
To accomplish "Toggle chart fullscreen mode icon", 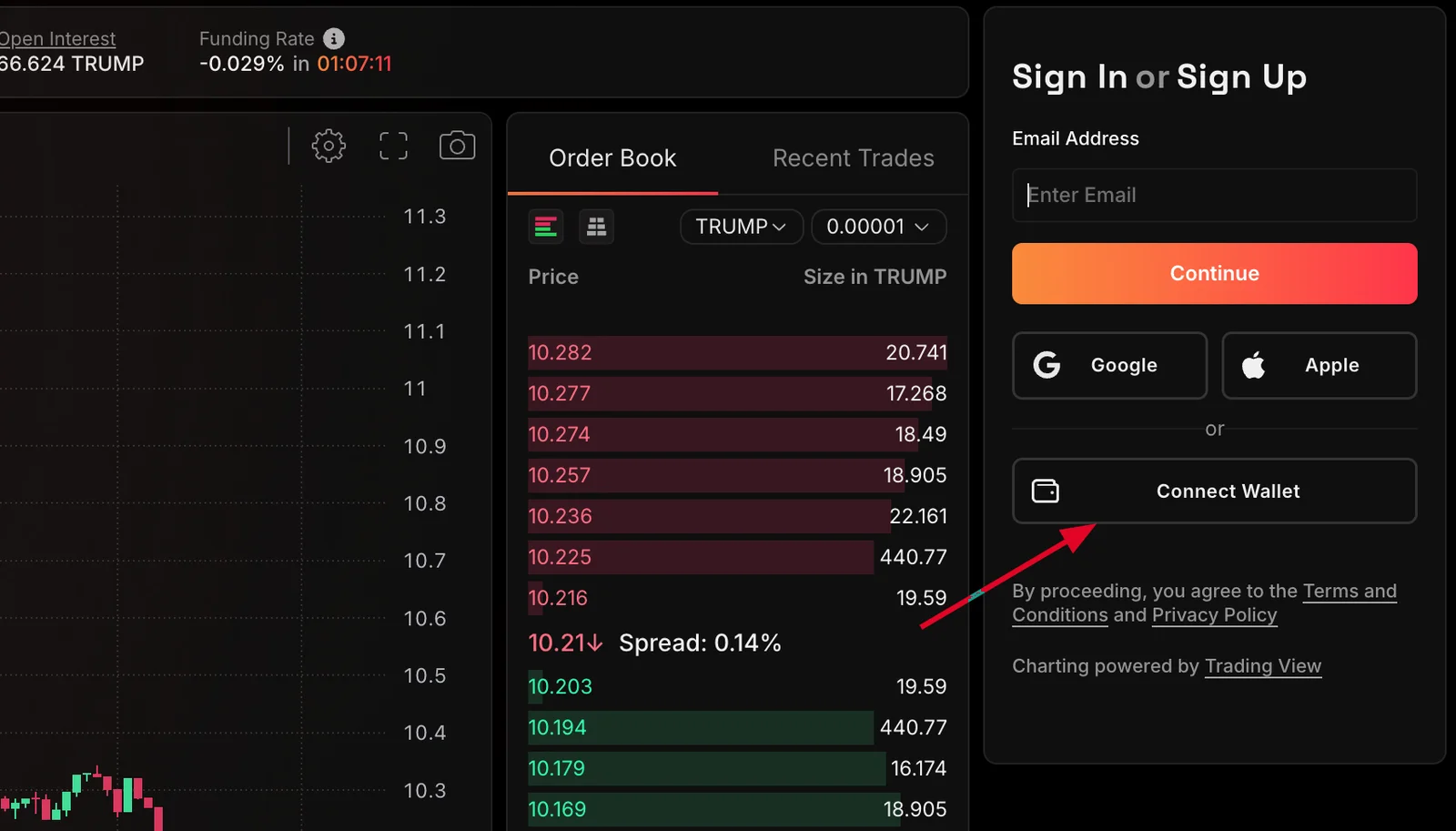I will [393, 146].
